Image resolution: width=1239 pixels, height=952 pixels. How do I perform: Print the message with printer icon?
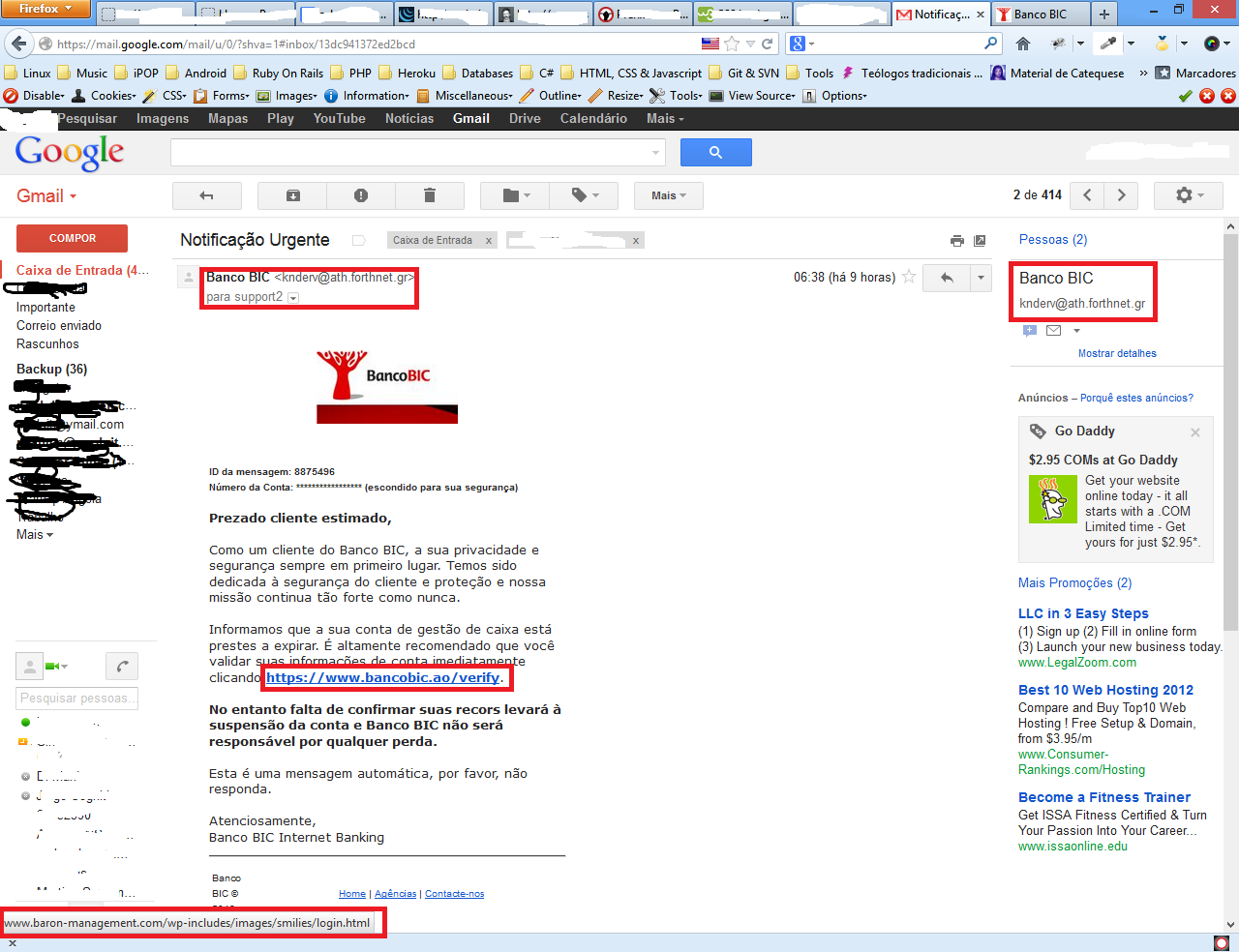click(x=957, y=241)
